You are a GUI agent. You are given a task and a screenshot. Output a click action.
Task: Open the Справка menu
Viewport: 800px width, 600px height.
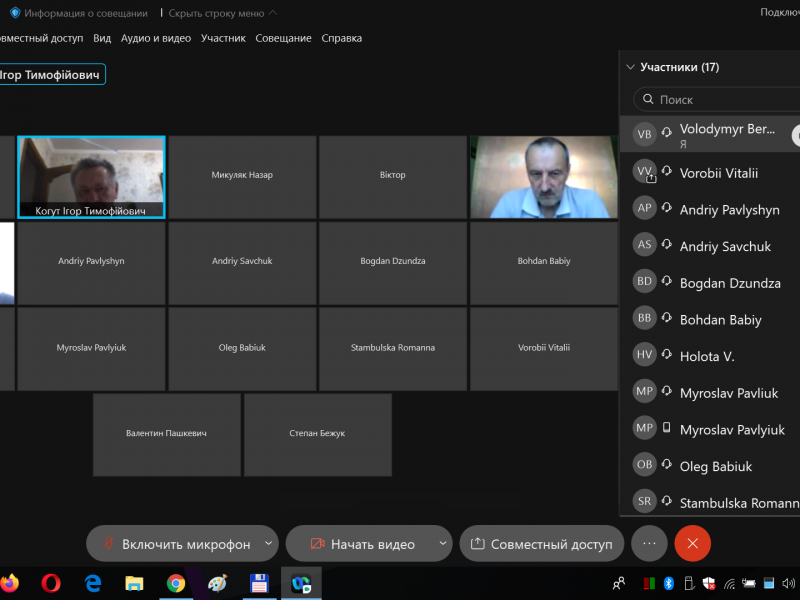coord(342,38)
